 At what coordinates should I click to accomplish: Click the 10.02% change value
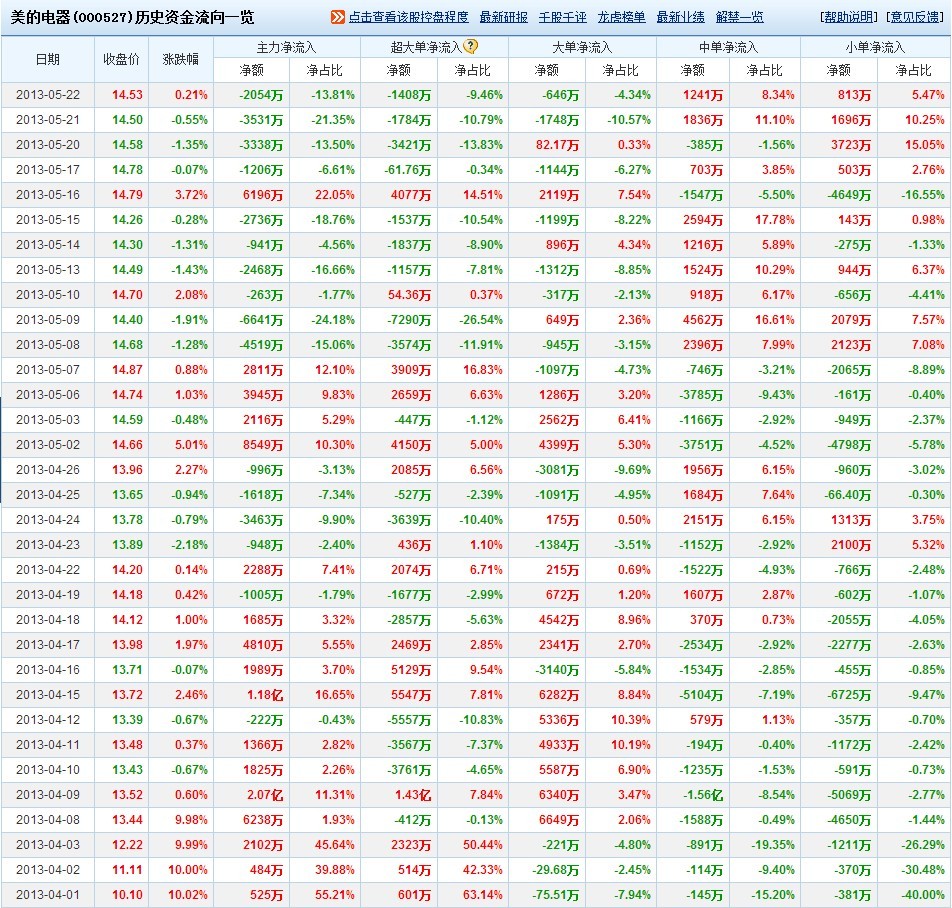click(x=188, y=895)
